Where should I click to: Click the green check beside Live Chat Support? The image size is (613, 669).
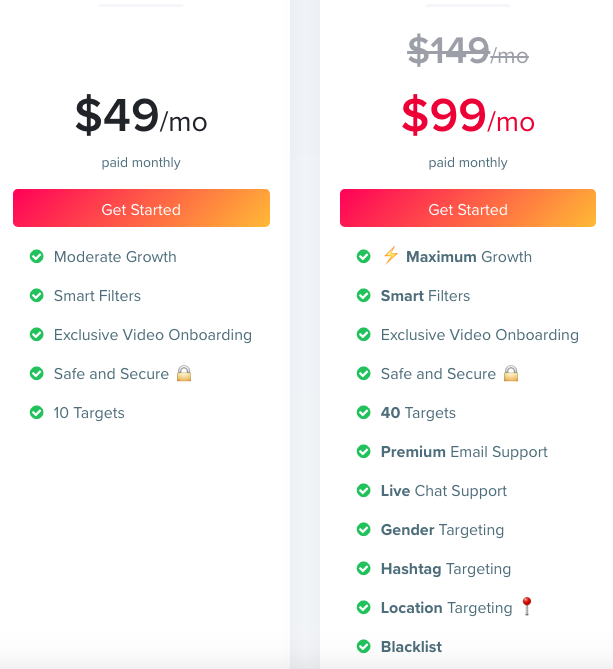click(x=363, y=491)
